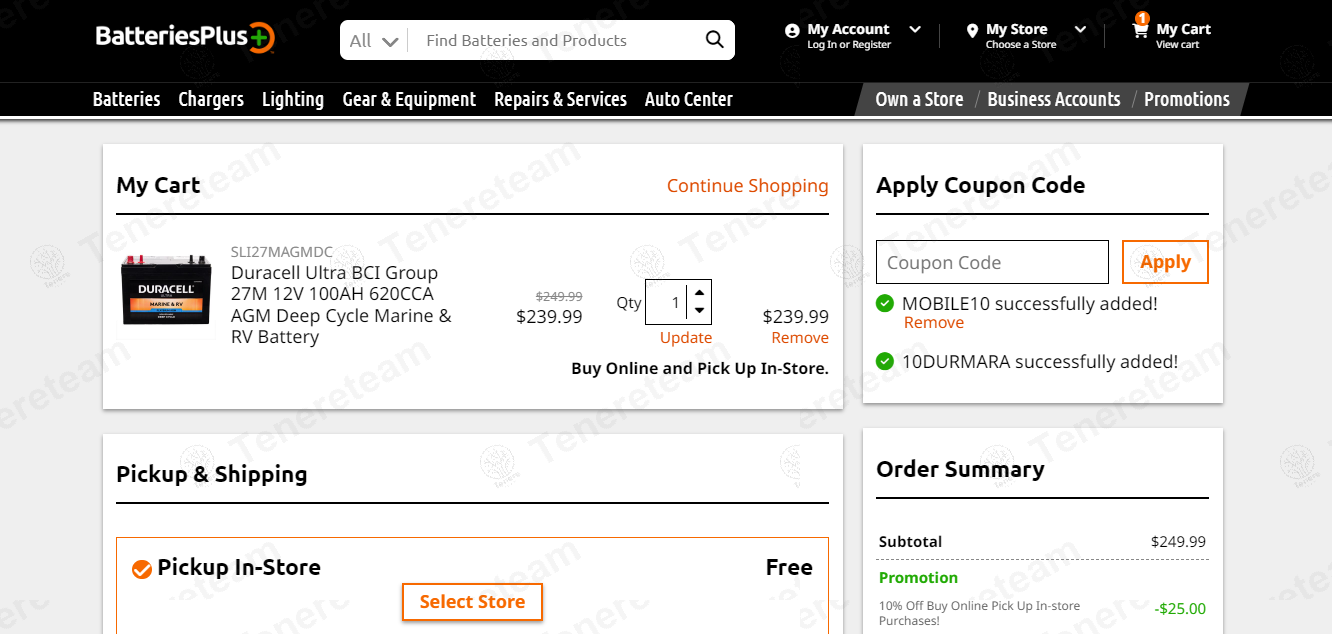Open the Batteries menu
This screenshot has height=634, width=1332.
[126, 99]
